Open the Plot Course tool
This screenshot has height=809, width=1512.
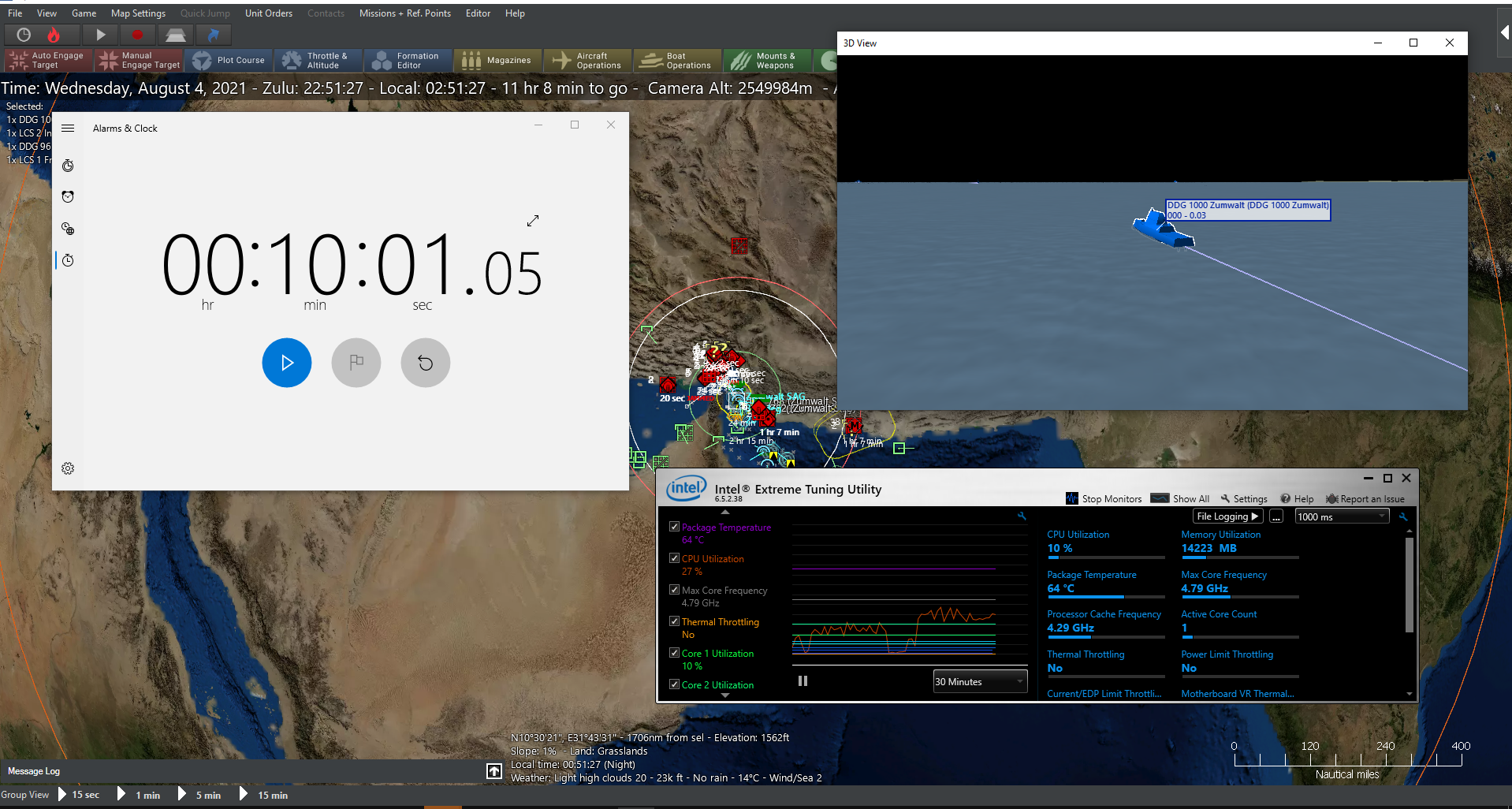point(229,61)
